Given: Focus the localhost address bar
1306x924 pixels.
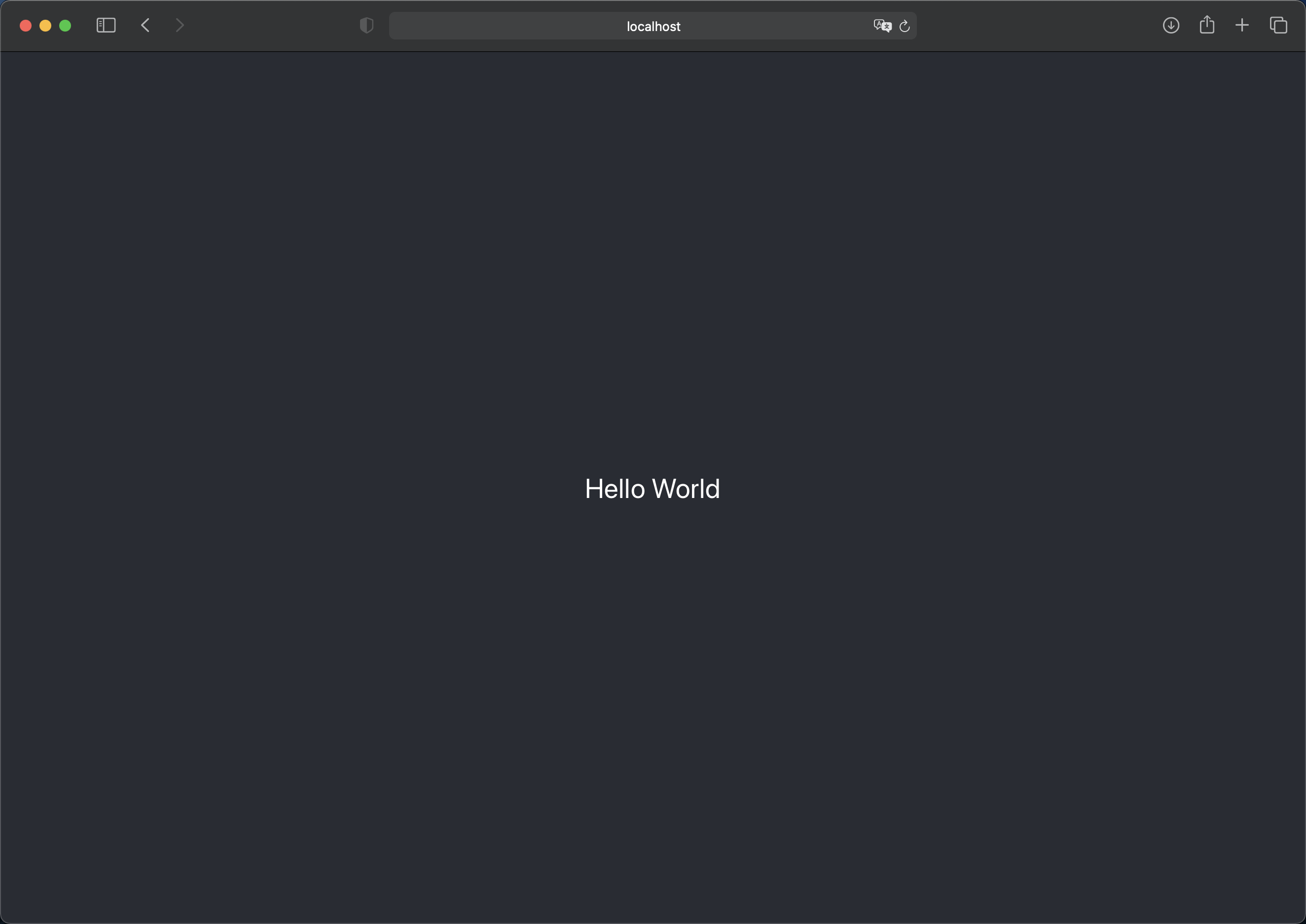Looking at the screenshot, I should [x=653, y=26].
